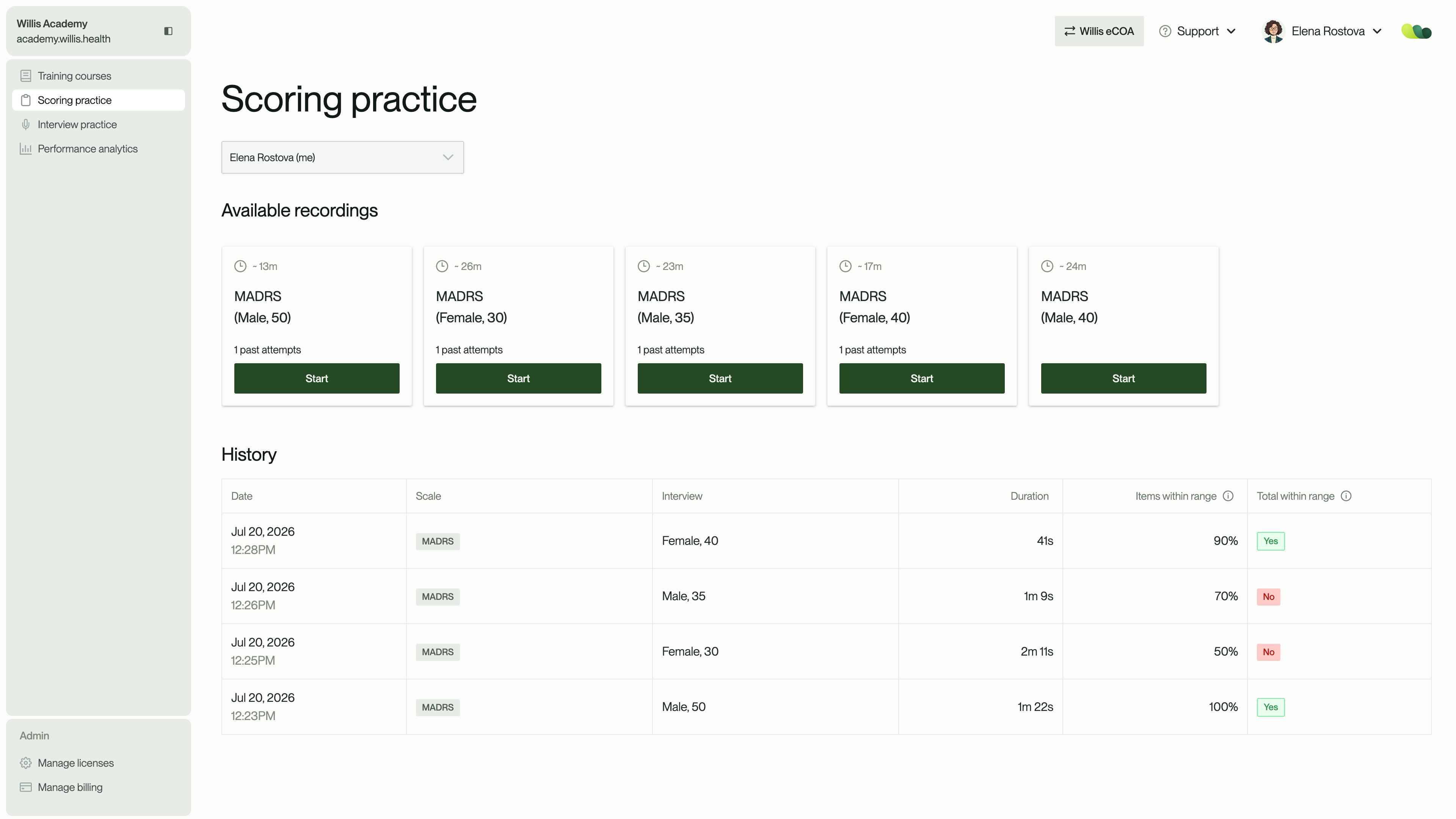Go to Interview practice

[x=98, y=124]
